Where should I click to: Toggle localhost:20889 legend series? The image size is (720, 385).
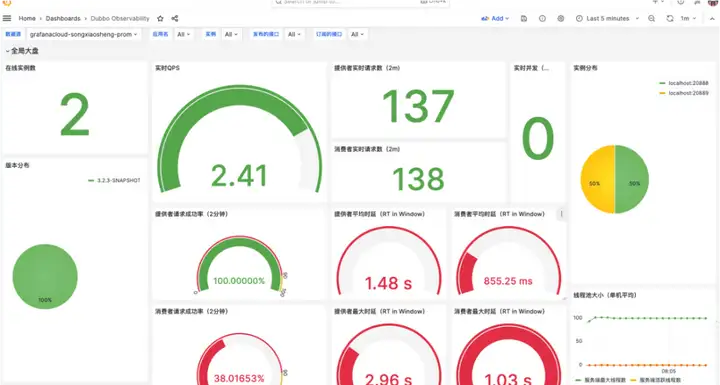(684, 93)
